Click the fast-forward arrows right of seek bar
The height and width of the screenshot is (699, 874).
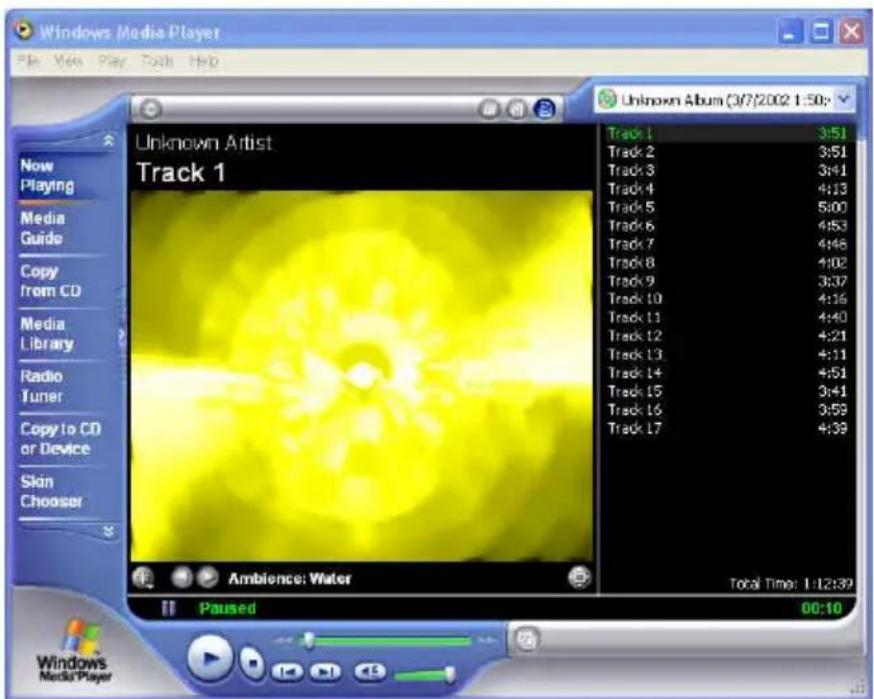tap(486, 641)
